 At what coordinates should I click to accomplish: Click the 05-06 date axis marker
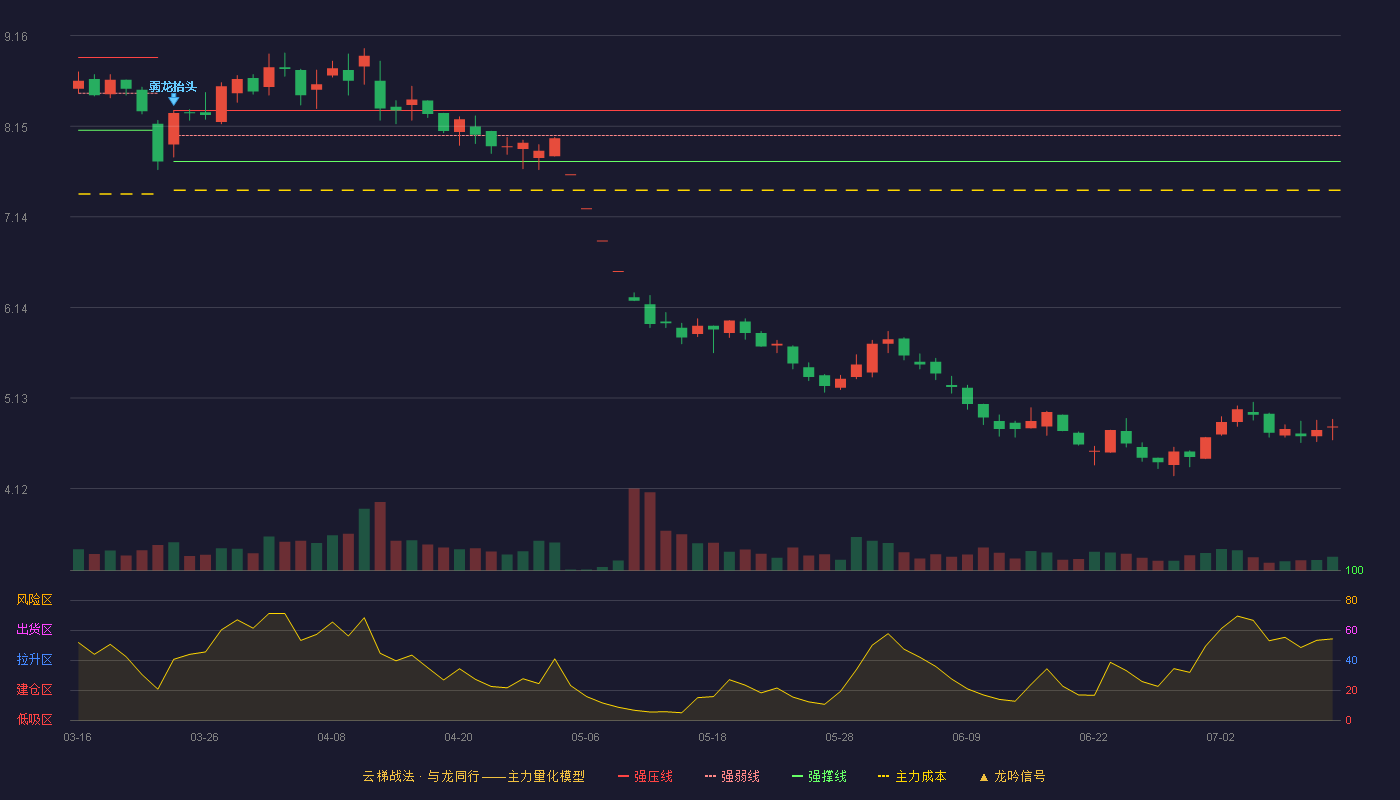585,737
